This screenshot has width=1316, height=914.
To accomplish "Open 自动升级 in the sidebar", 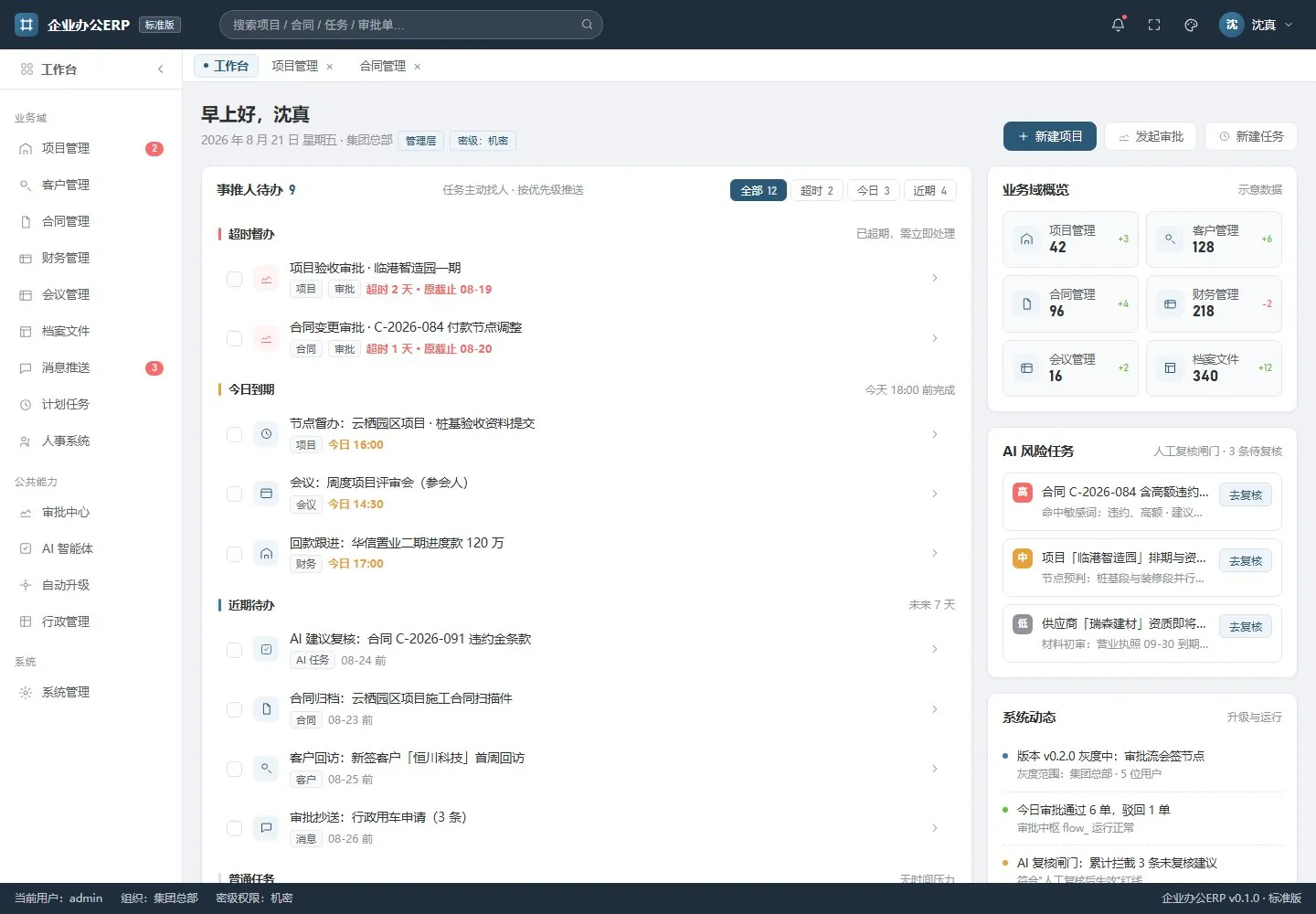I will pyautogui.click(x=91, y=585).
